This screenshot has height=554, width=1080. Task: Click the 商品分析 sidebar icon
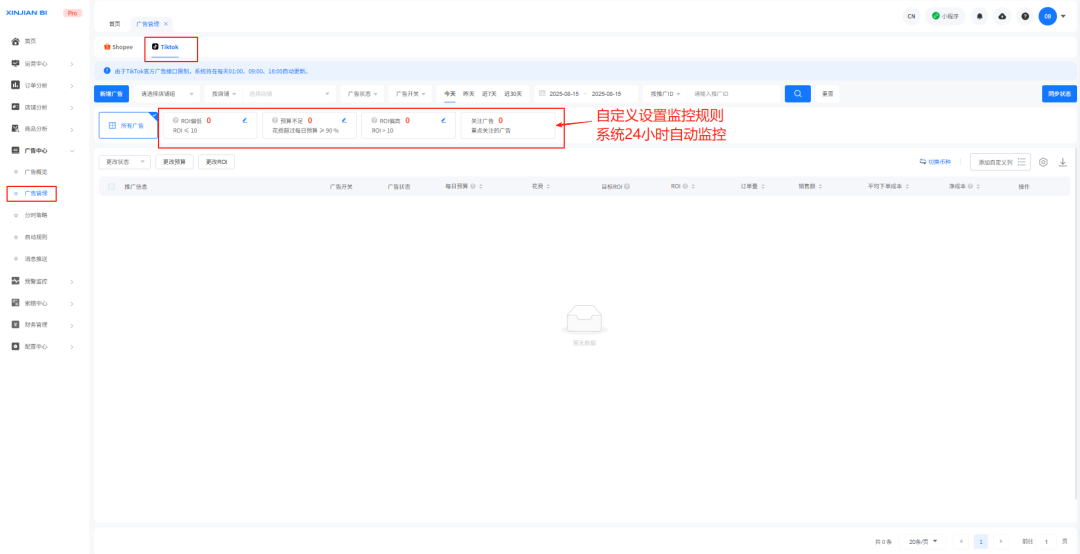16,128
